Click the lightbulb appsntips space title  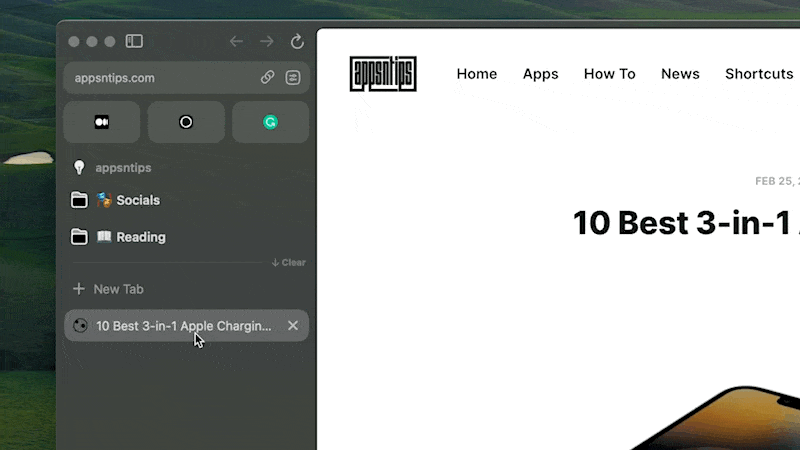[122, 168]
